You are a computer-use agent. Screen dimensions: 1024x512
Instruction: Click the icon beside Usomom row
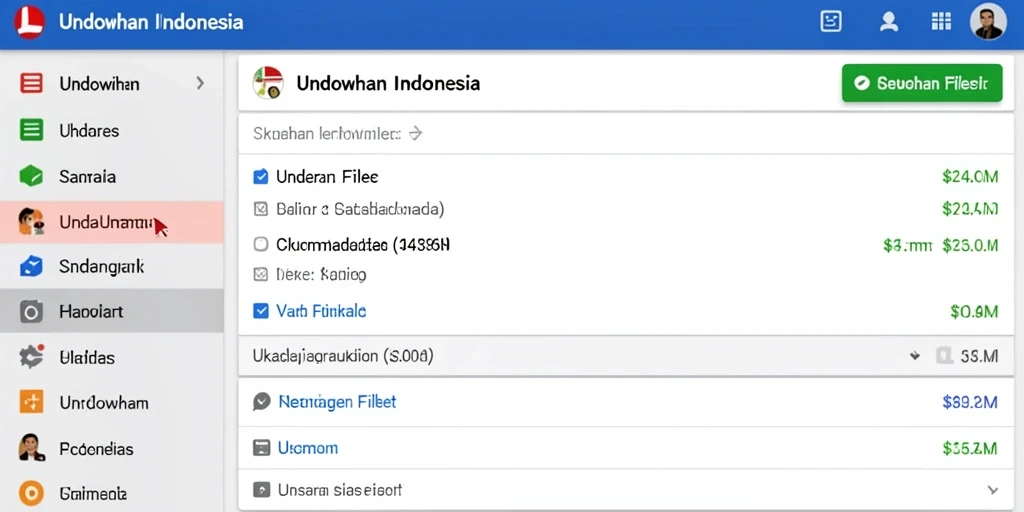(261, 448)
